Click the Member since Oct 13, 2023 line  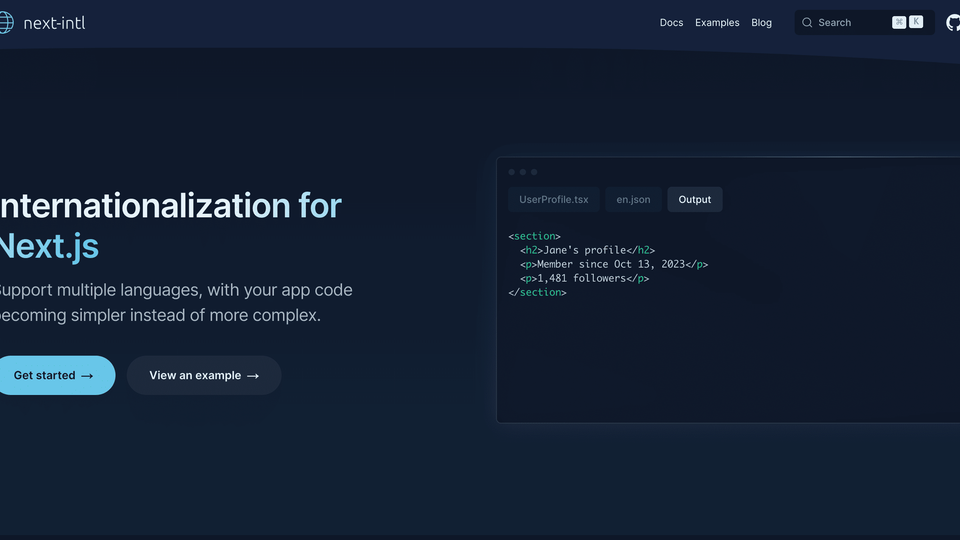pyautogui.click(x=613, y=264)
